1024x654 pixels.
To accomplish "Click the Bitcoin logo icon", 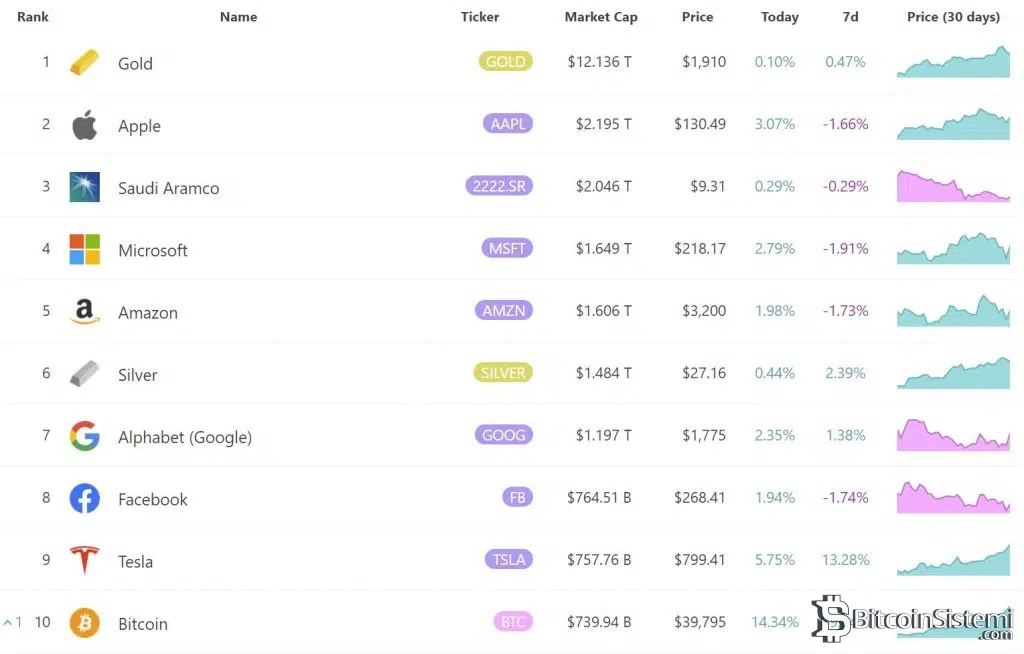I will 85,623.
